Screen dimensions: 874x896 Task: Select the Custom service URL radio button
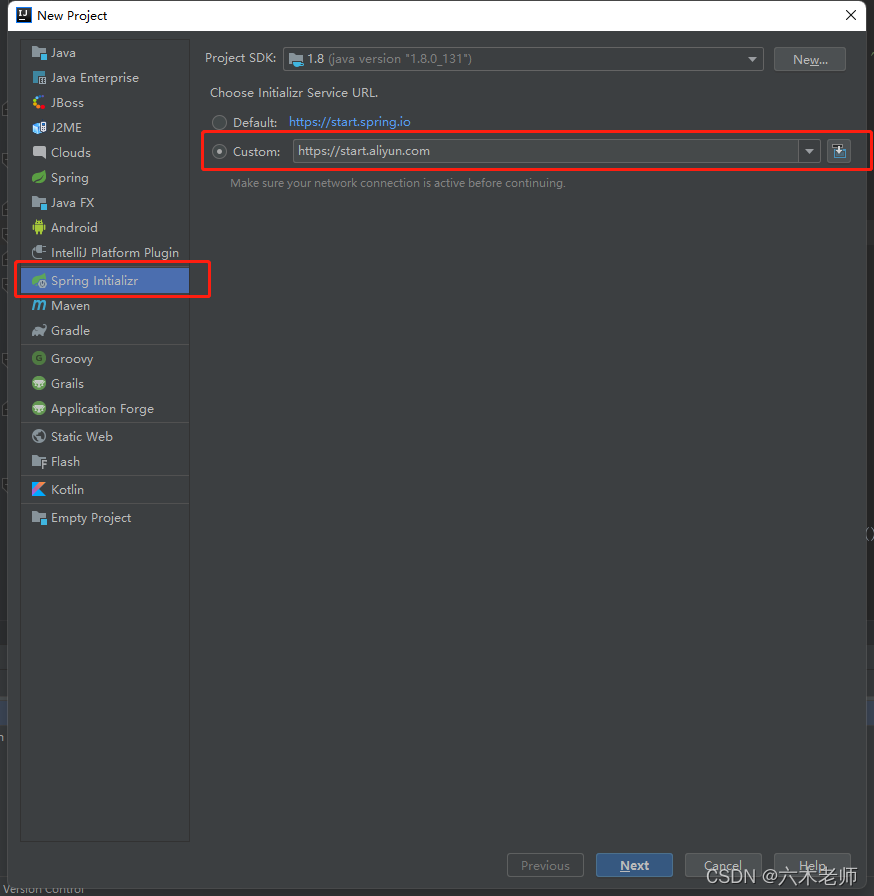(219, 151)
